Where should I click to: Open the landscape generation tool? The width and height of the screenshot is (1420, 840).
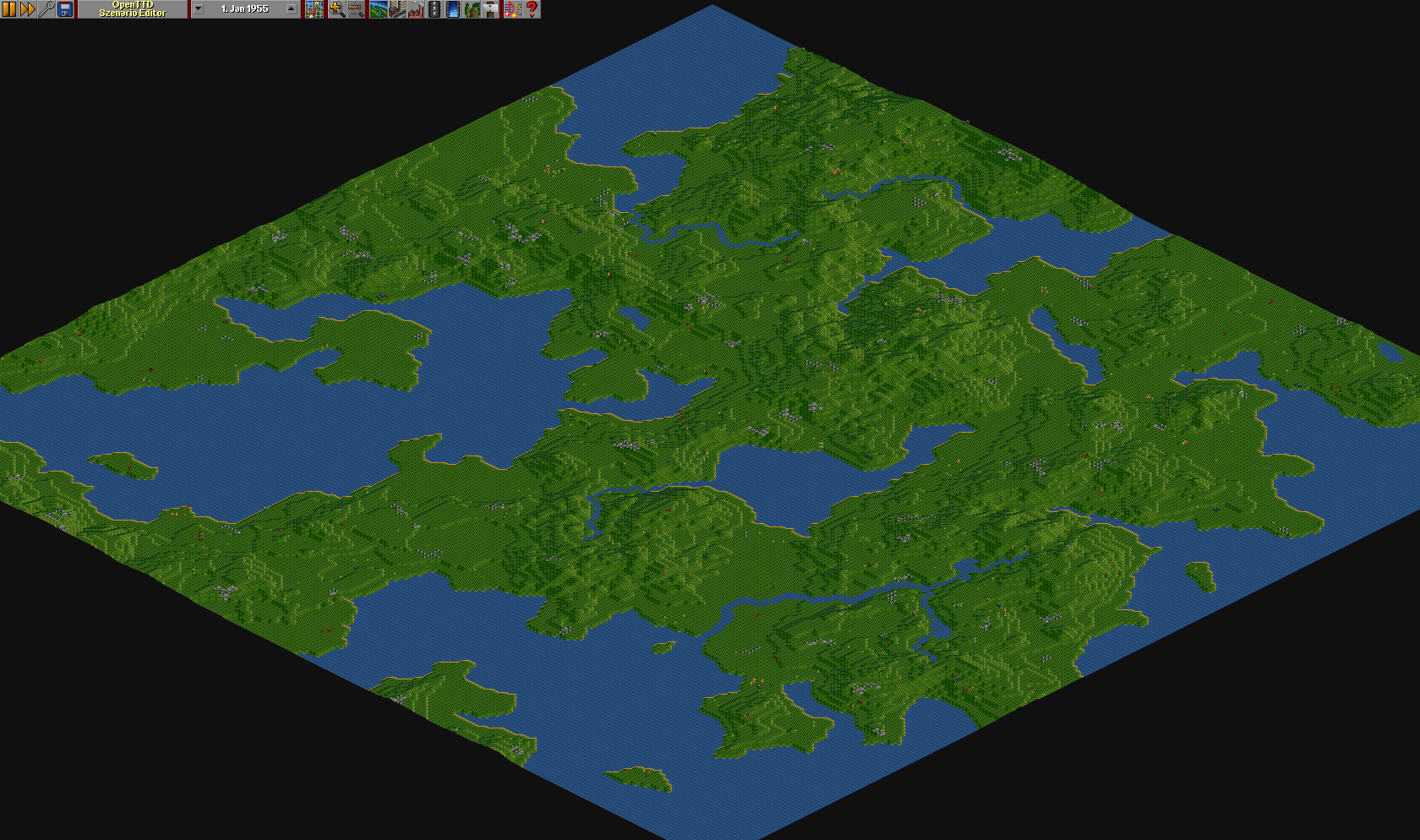378,9
